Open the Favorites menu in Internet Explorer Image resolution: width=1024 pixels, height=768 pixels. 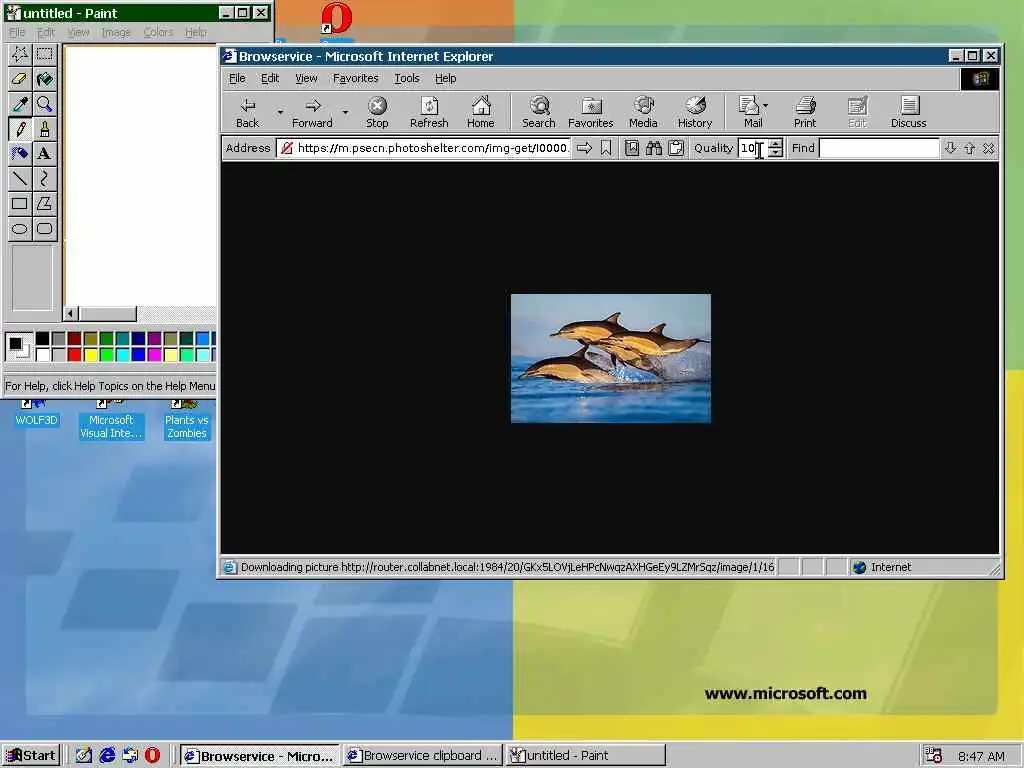[x=355, y=78]
